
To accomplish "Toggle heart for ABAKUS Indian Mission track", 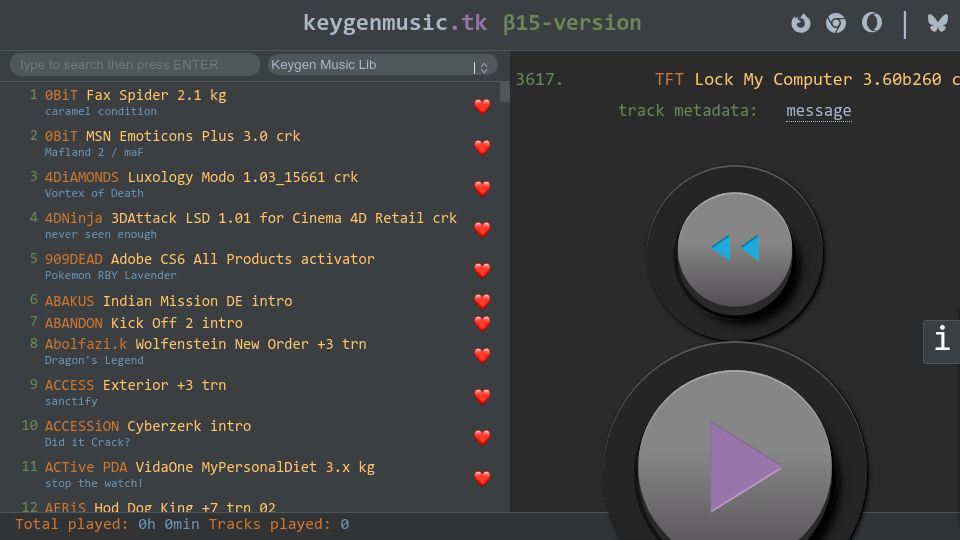I will coord(482,301).
